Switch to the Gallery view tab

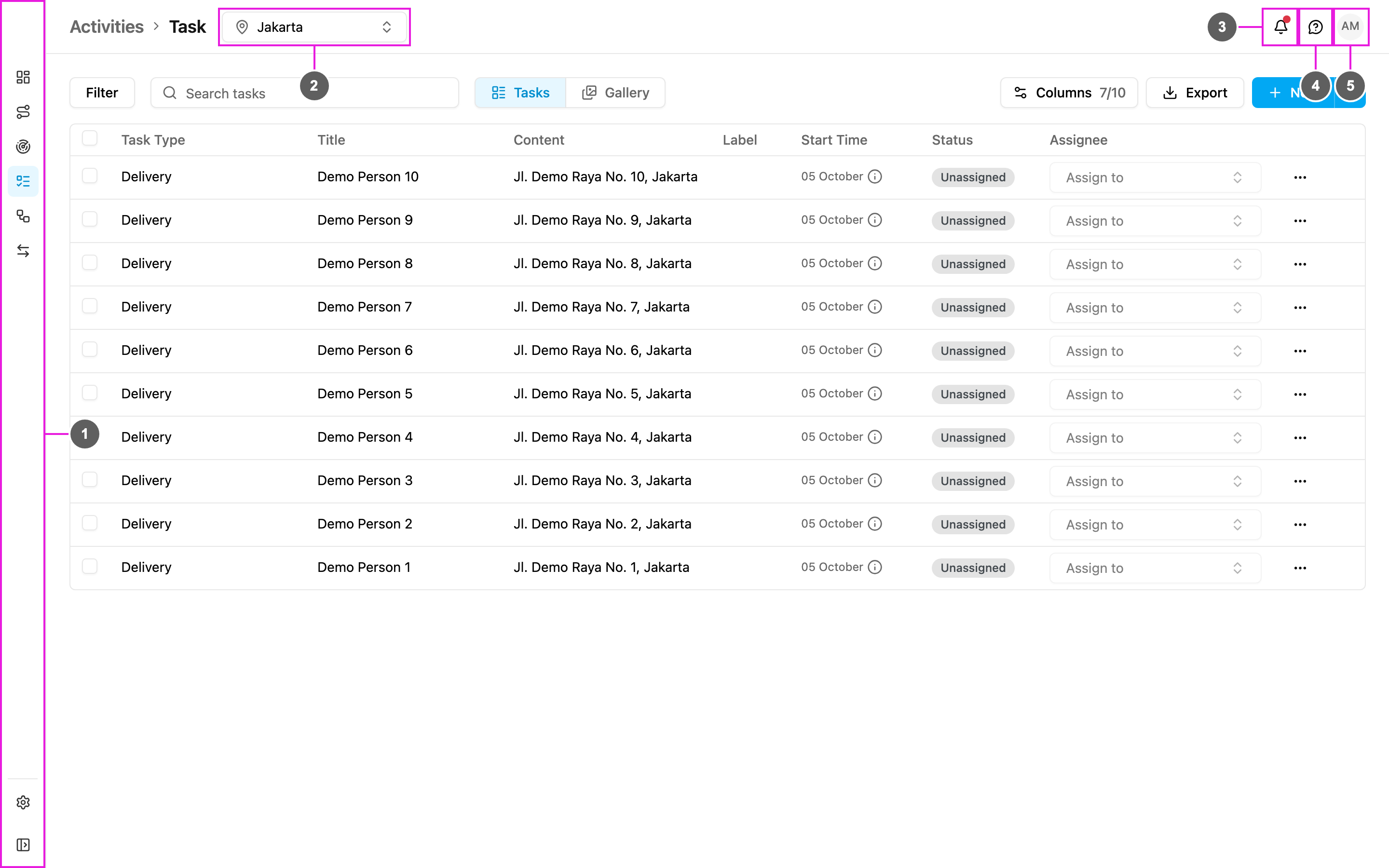pyautogui.click(x=615, y=93)
